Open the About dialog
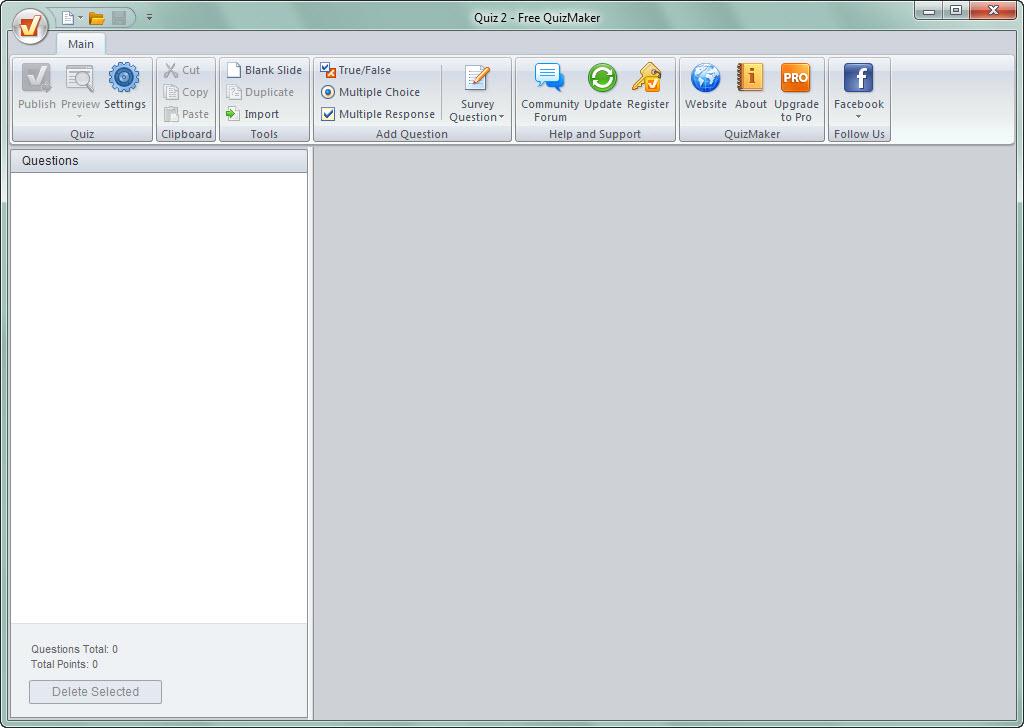The image size is (1024, 728). click(x=750, y=87)
